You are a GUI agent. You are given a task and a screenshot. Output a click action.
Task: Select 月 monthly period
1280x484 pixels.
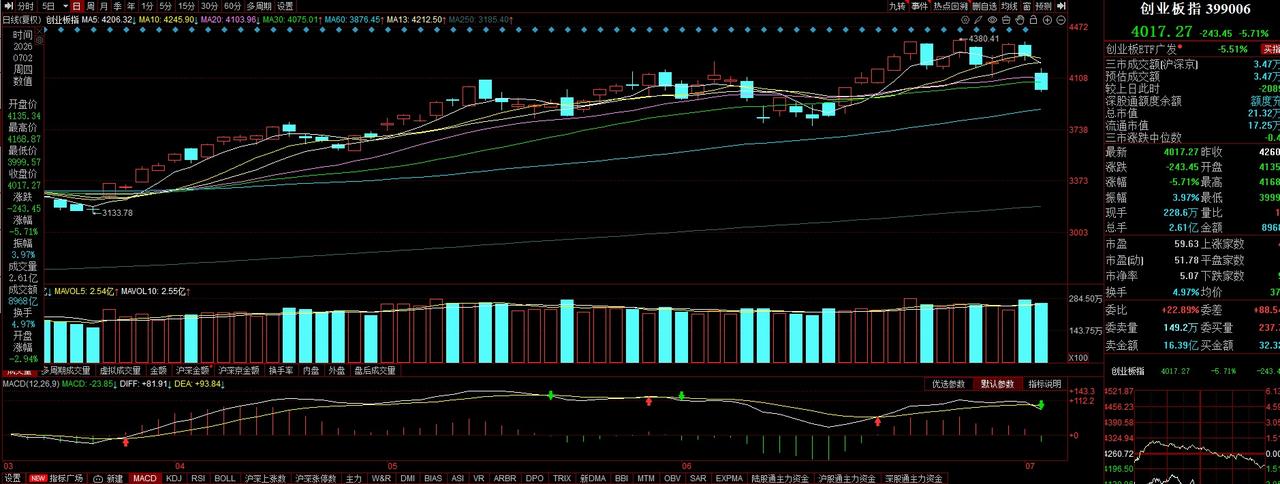103,6
